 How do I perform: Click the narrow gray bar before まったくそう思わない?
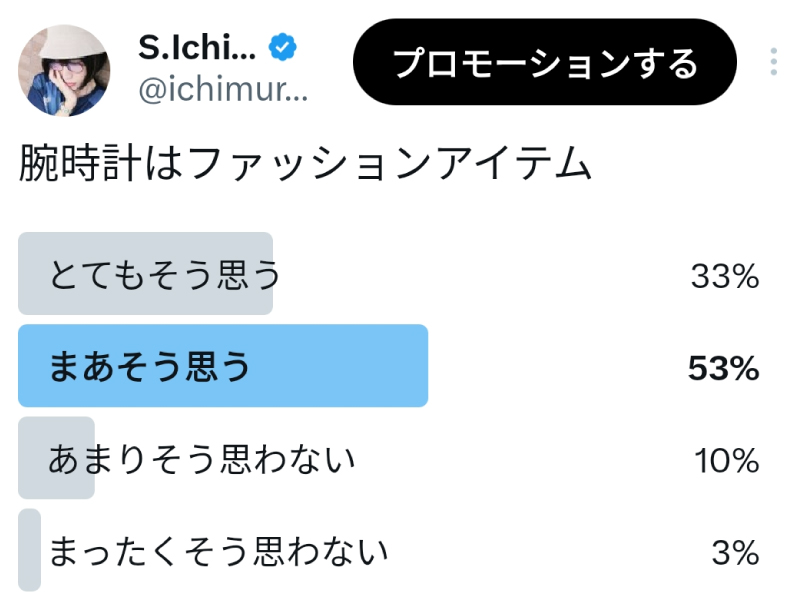click(x=30, y=550)
